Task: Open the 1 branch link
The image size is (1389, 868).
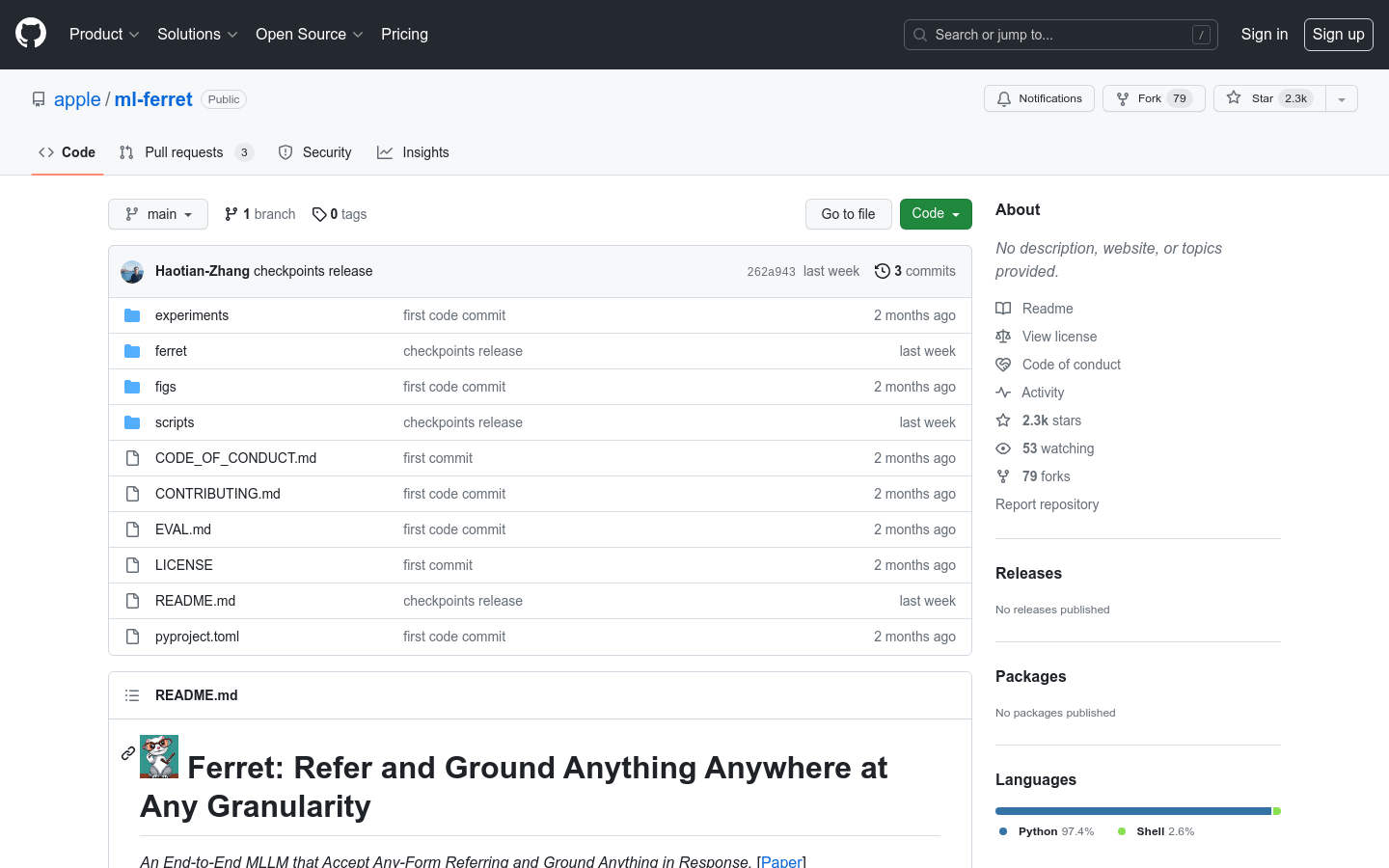Action: coord(260,214)
